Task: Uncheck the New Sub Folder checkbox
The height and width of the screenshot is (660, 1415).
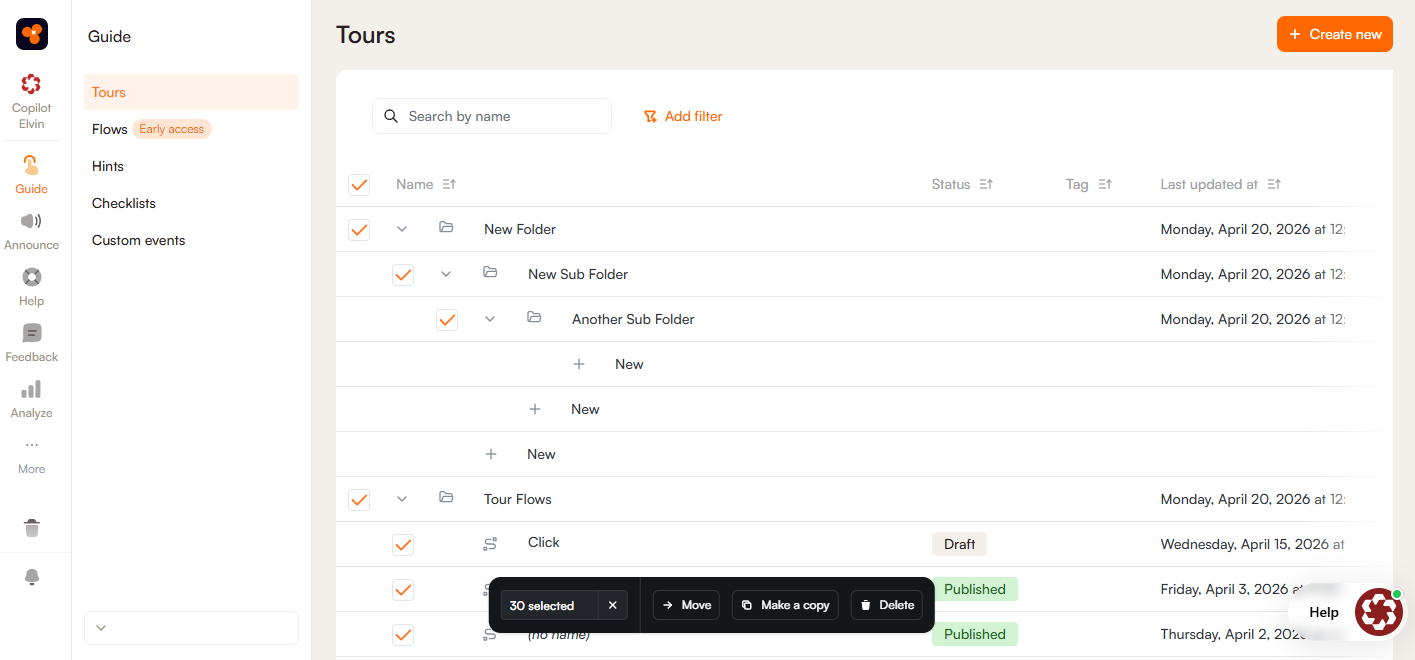Action: (403, 275)
